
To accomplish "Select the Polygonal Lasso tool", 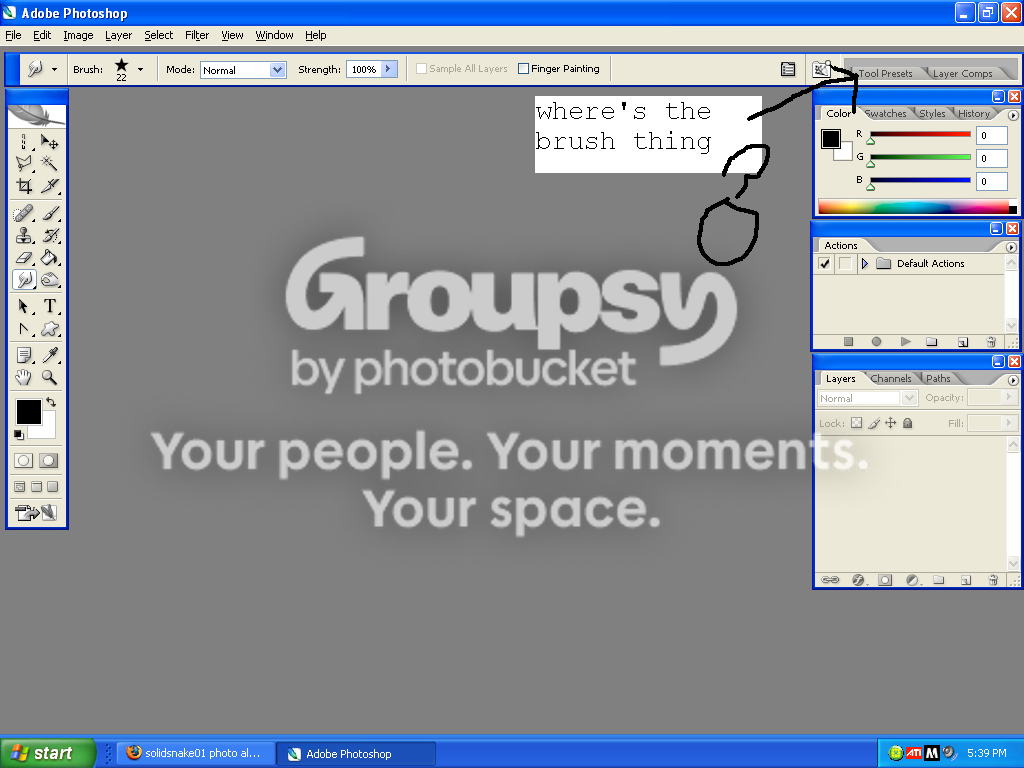I will [x=24, y=163].
